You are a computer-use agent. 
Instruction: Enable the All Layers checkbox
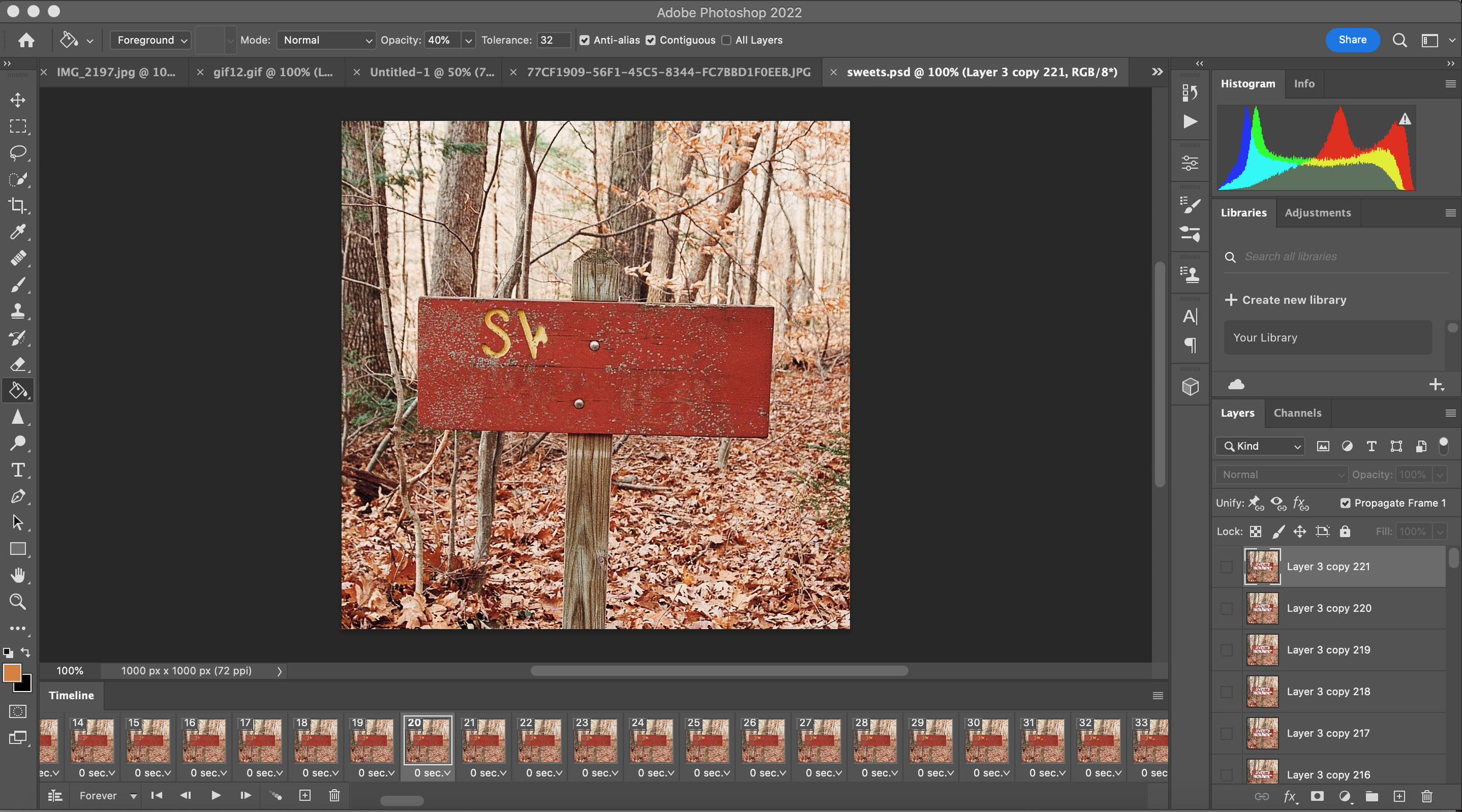[726, 40]
